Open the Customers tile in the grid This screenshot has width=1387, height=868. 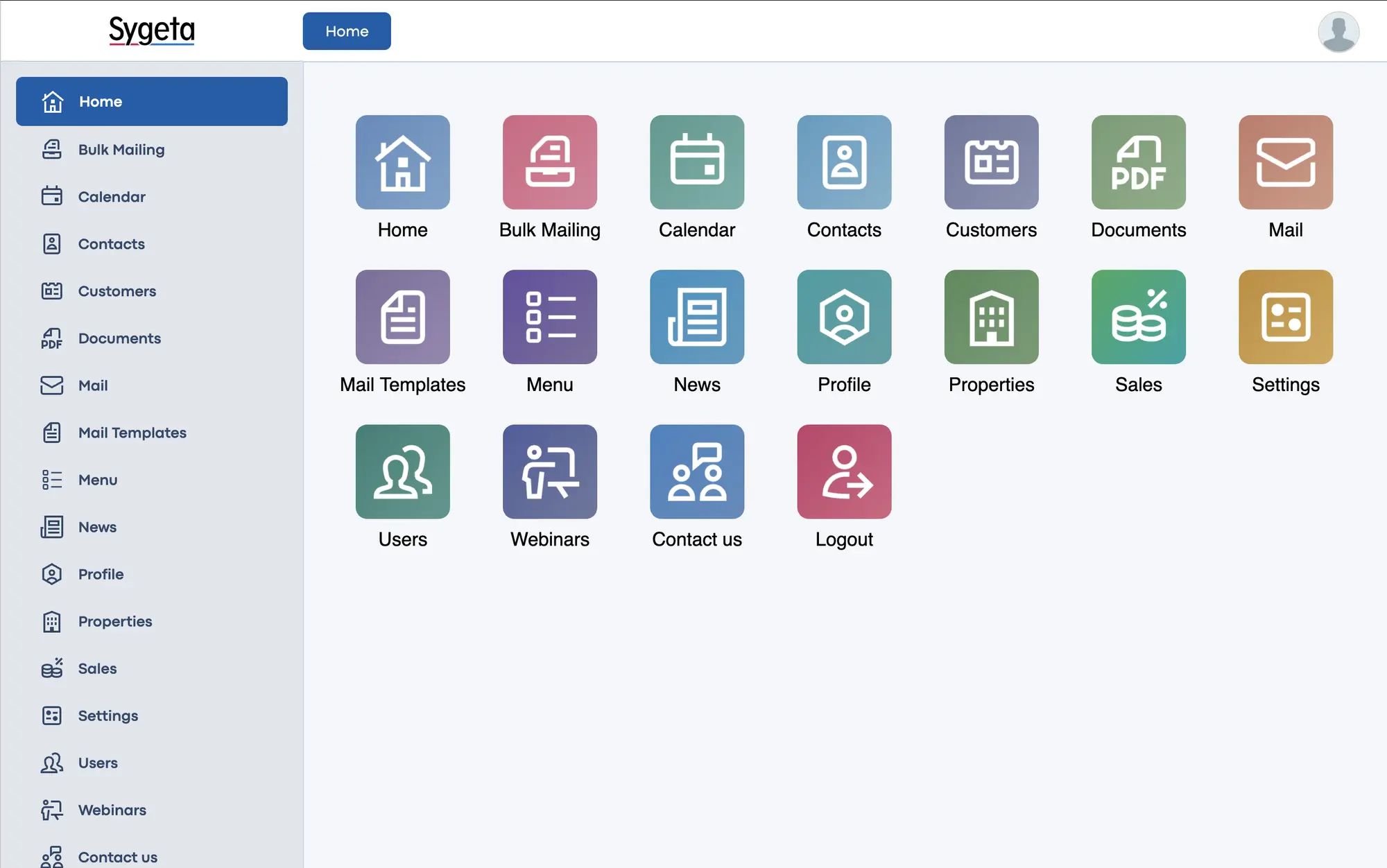(991, 162)
